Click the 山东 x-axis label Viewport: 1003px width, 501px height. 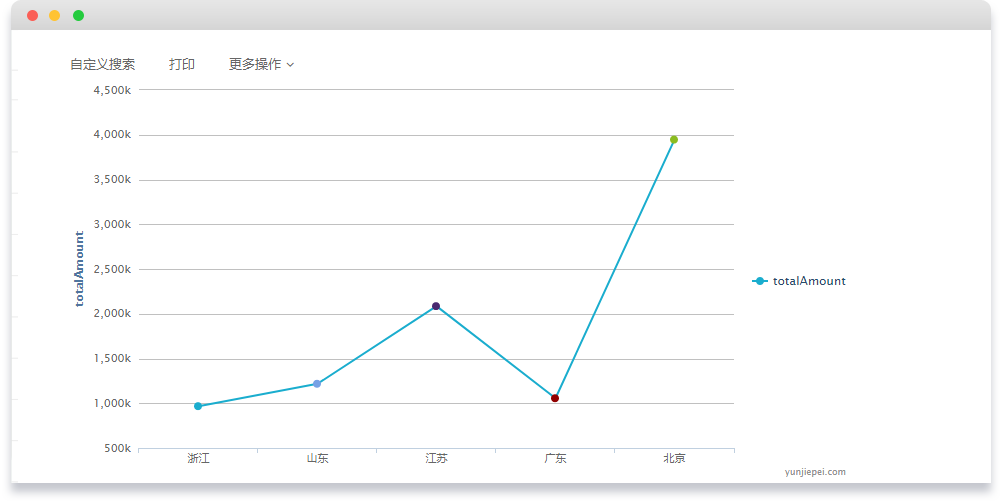pyautogui.click(x=317, y=459)
